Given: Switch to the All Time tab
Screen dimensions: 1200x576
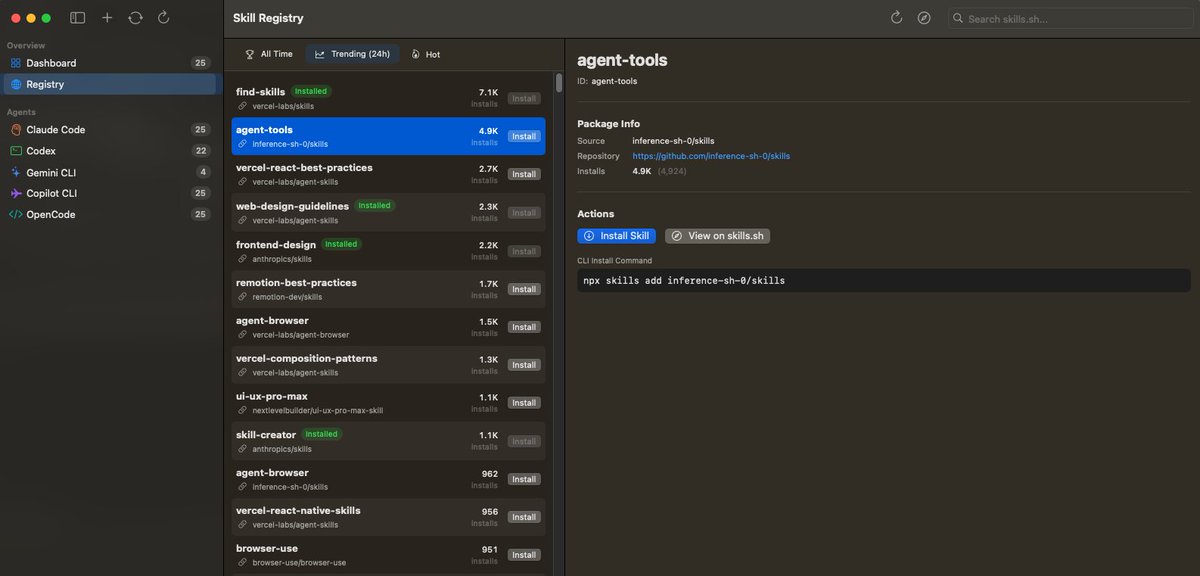Looking at the screenshot, I should point(269,54).
